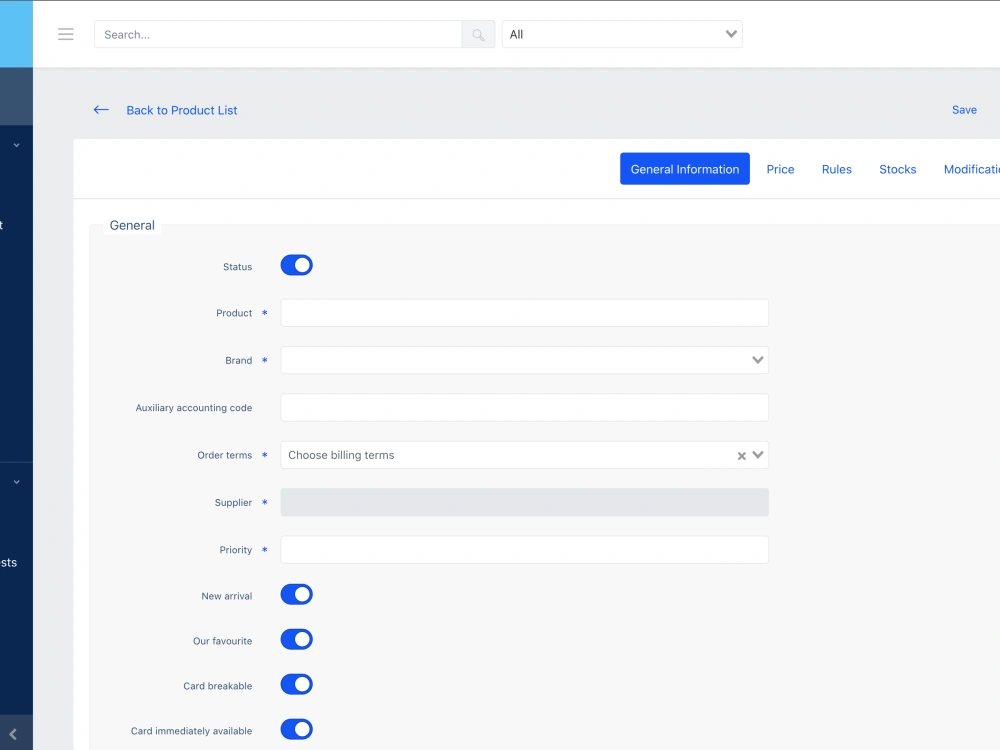Toggle the Status switch
1000x750 pixels.
pos(297,265)
